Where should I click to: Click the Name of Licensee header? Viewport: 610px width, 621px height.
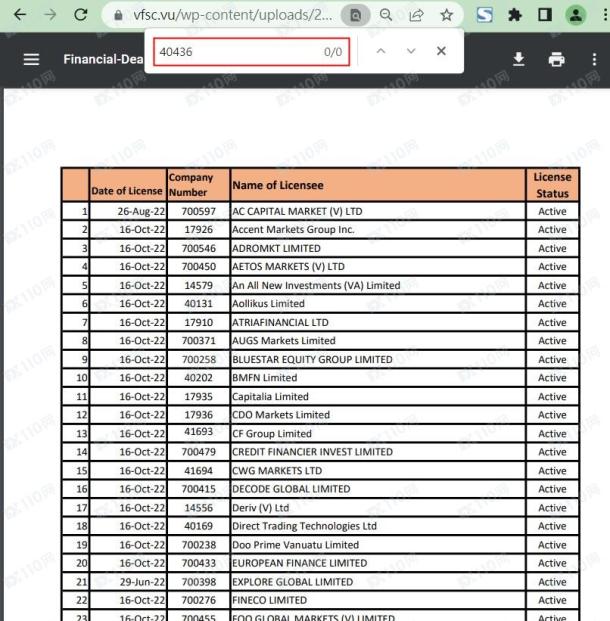[278, 185]
